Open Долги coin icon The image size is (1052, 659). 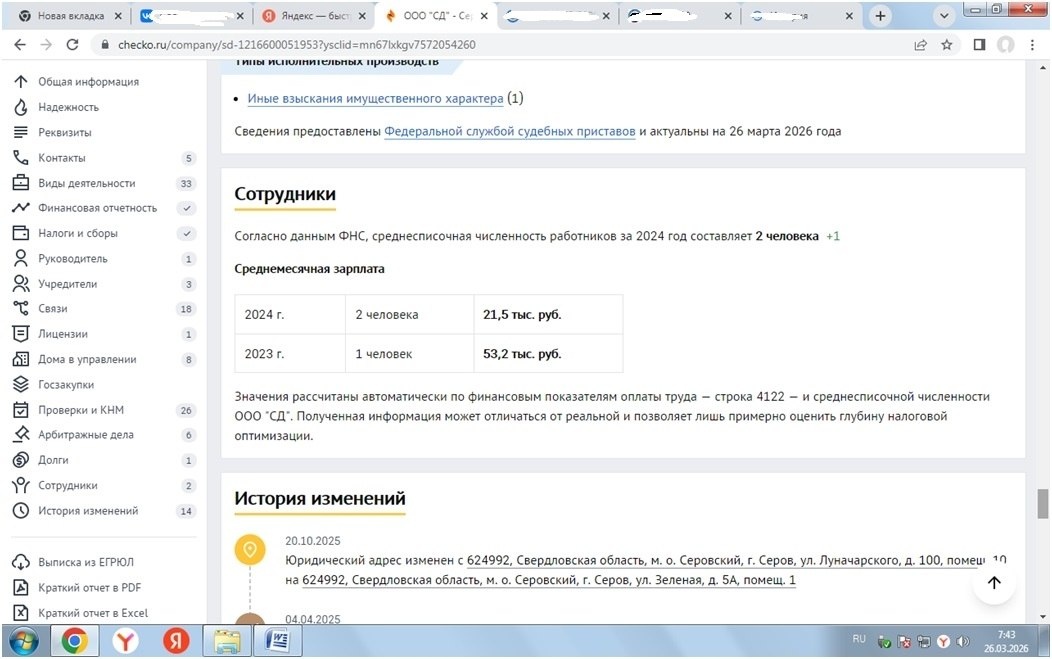[21, 460]
